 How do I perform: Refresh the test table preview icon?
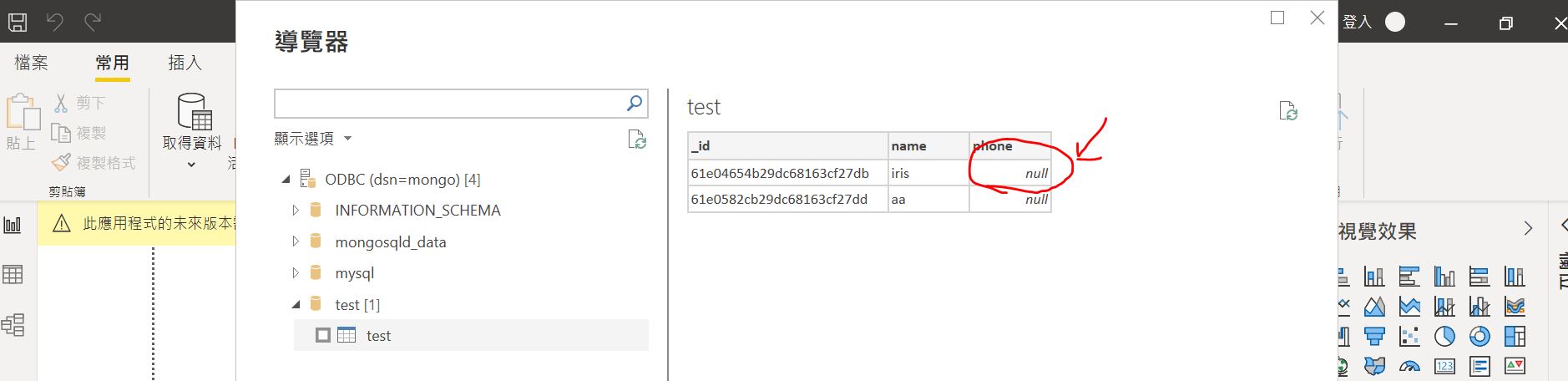click(1288, 111)
